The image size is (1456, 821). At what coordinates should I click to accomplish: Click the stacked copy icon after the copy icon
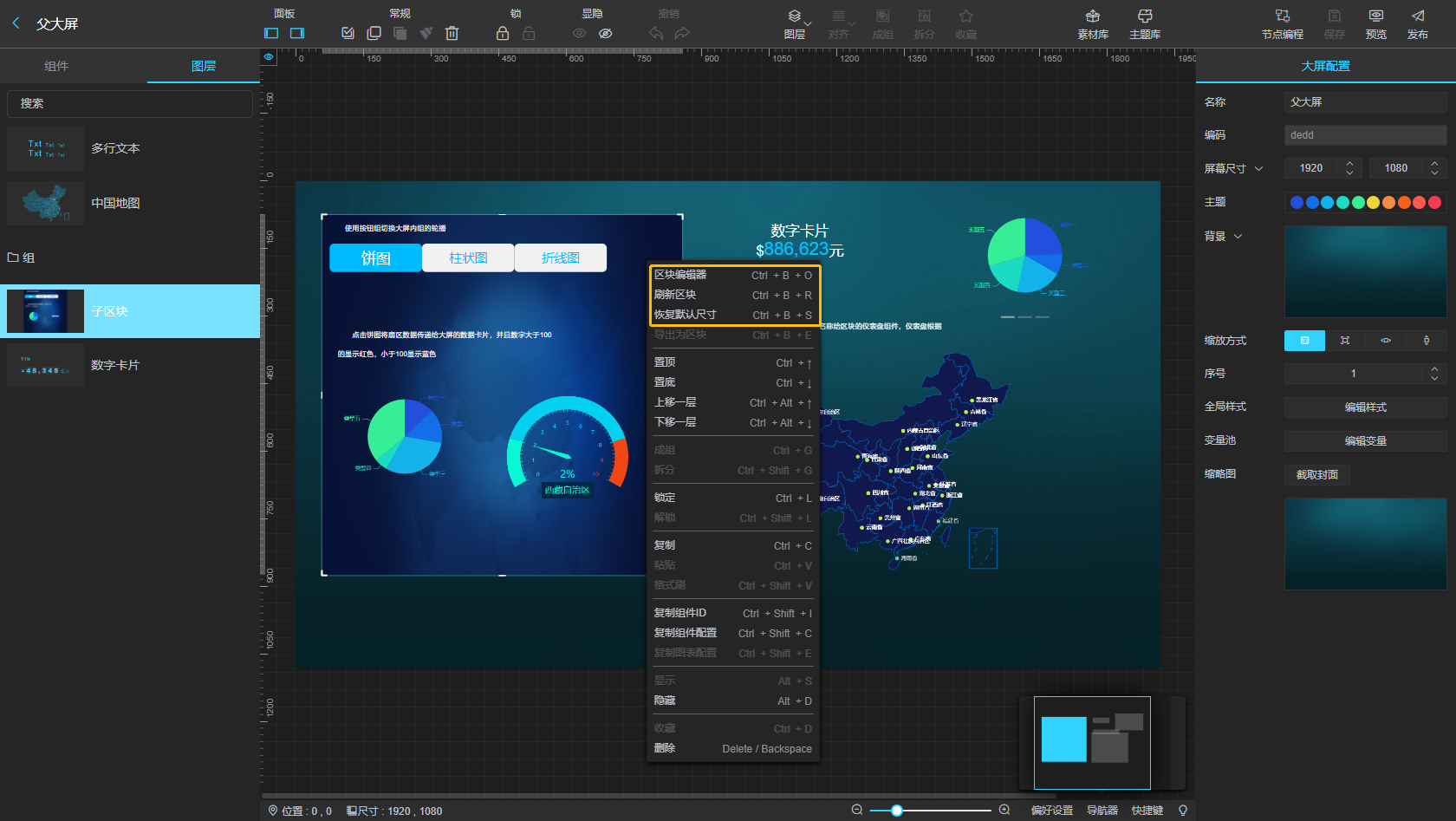(x=400, y=33)
